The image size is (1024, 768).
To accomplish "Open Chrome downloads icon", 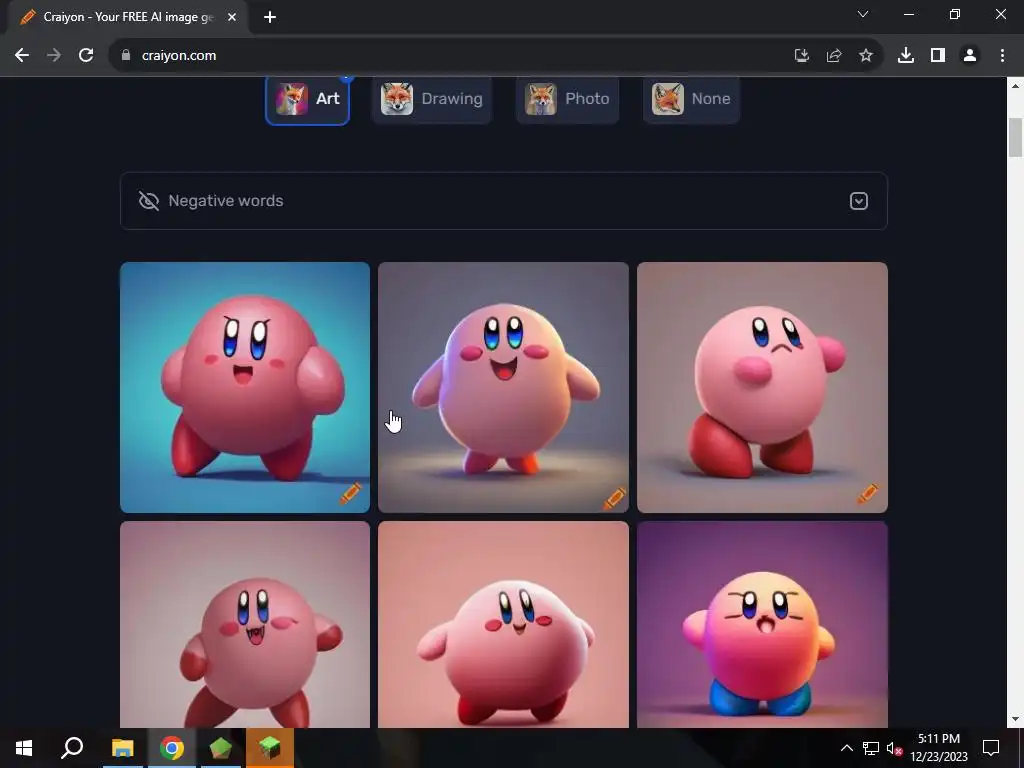I will point(905,56).
